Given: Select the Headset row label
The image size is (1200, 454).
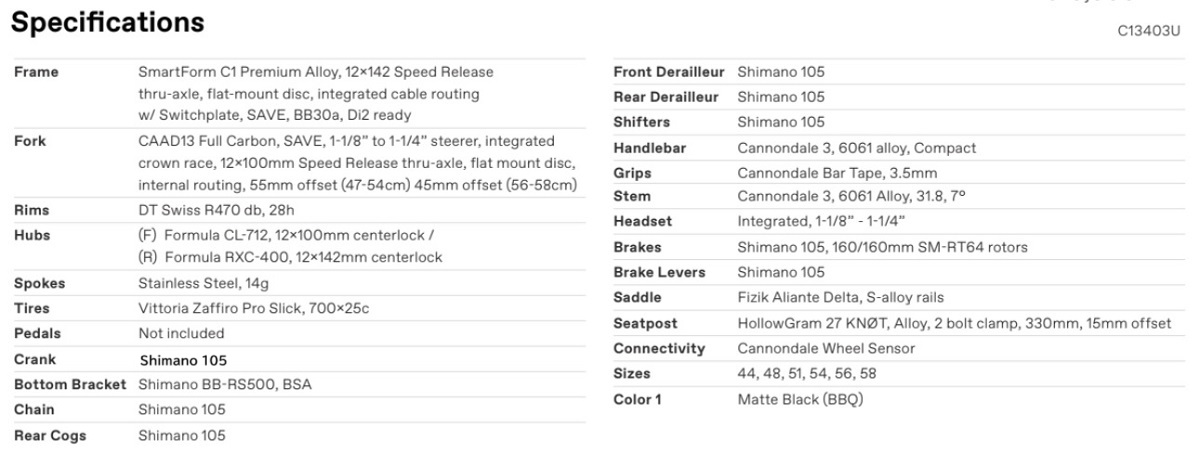Looking at the screenshot, I should [x=642, y=221].
